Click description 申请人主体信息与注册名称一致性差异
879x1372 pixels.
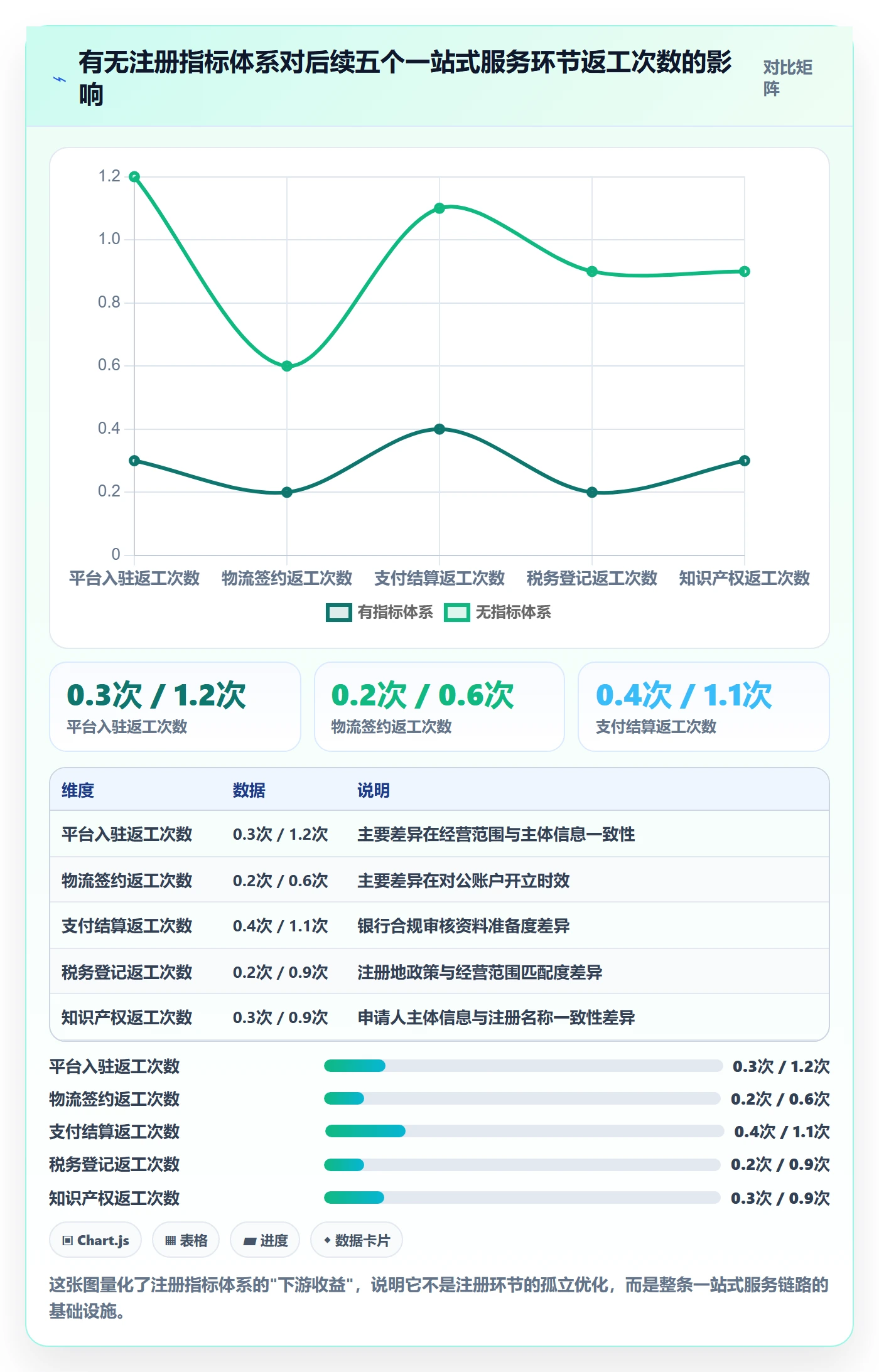(x=497, y=1017)
